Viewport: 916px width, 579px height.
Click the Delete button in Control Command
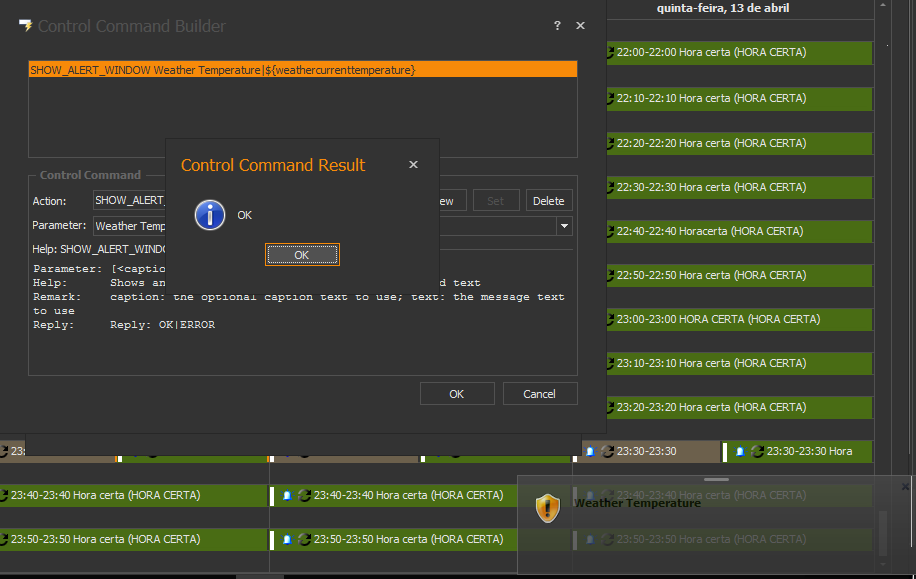coord(548,201)
